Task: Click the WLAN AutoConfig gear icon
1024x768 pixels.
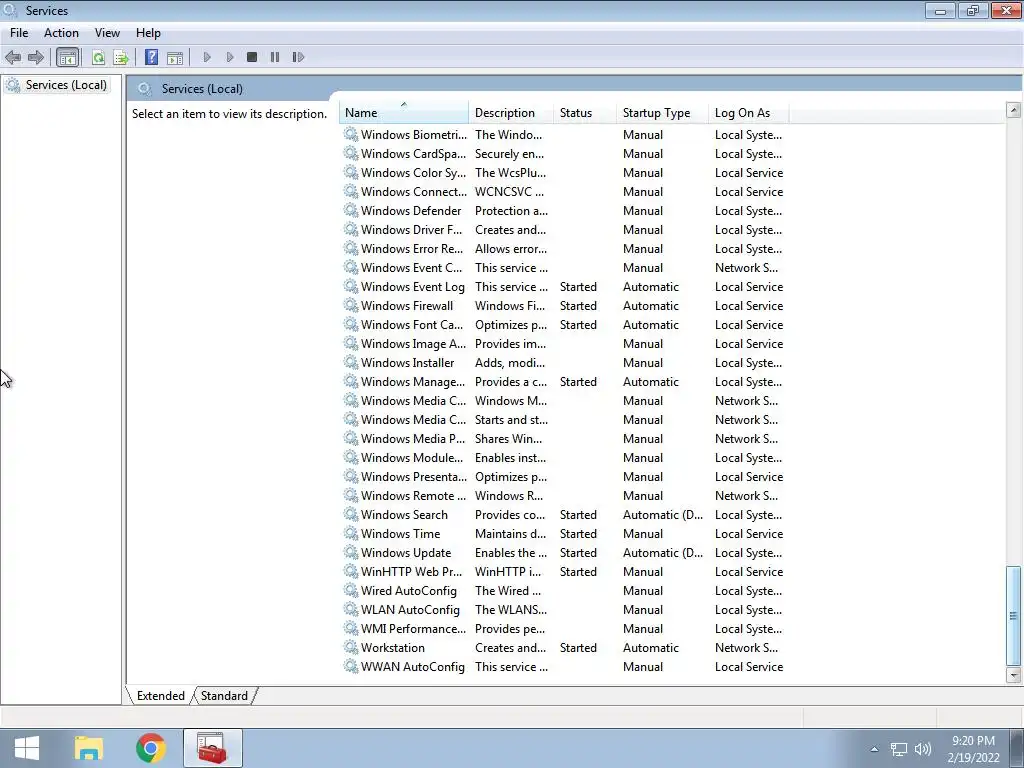Action: click(x=351, y=609)
